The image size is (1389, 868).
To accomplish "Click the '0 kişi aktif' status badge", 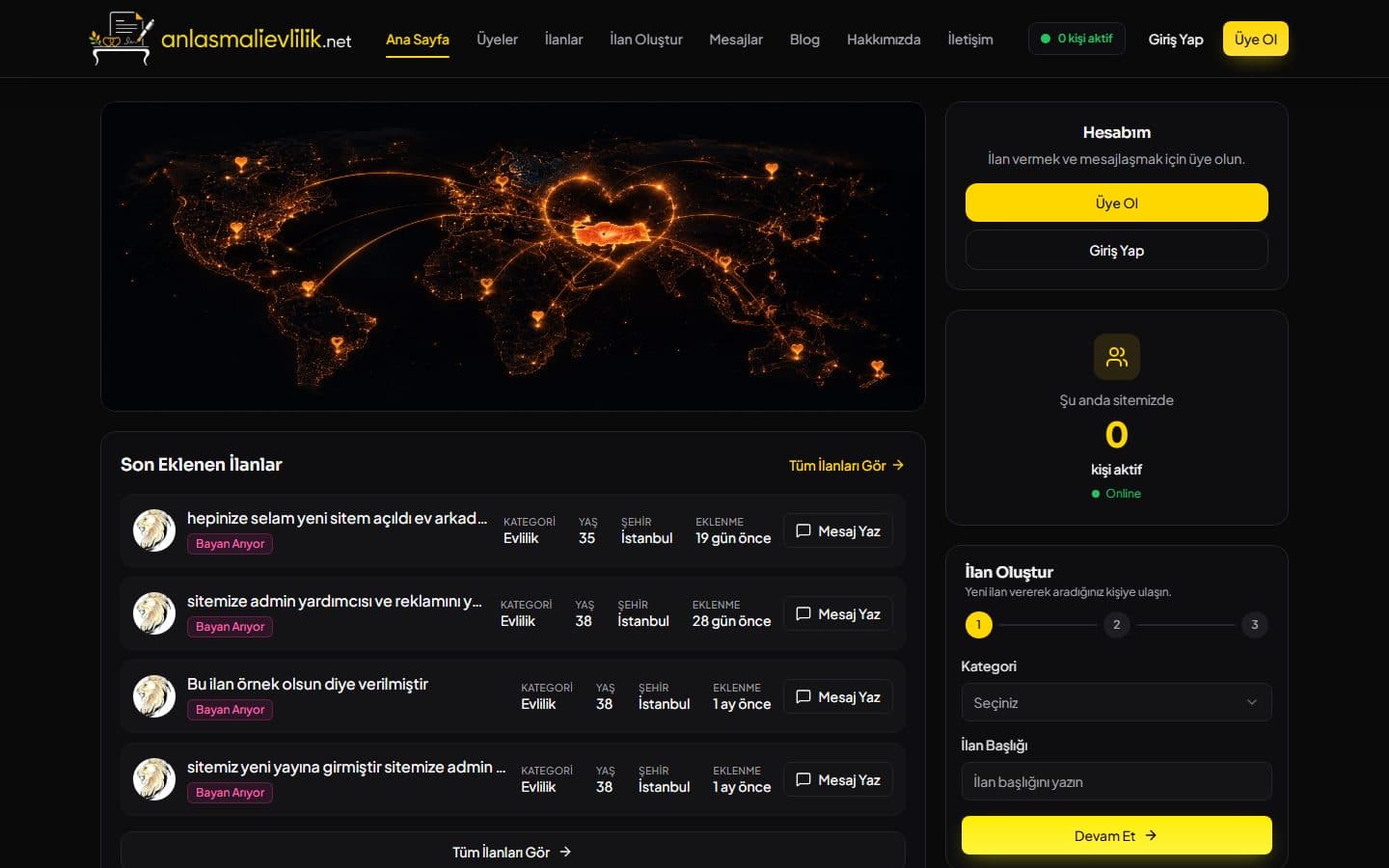I will 1076,39.
